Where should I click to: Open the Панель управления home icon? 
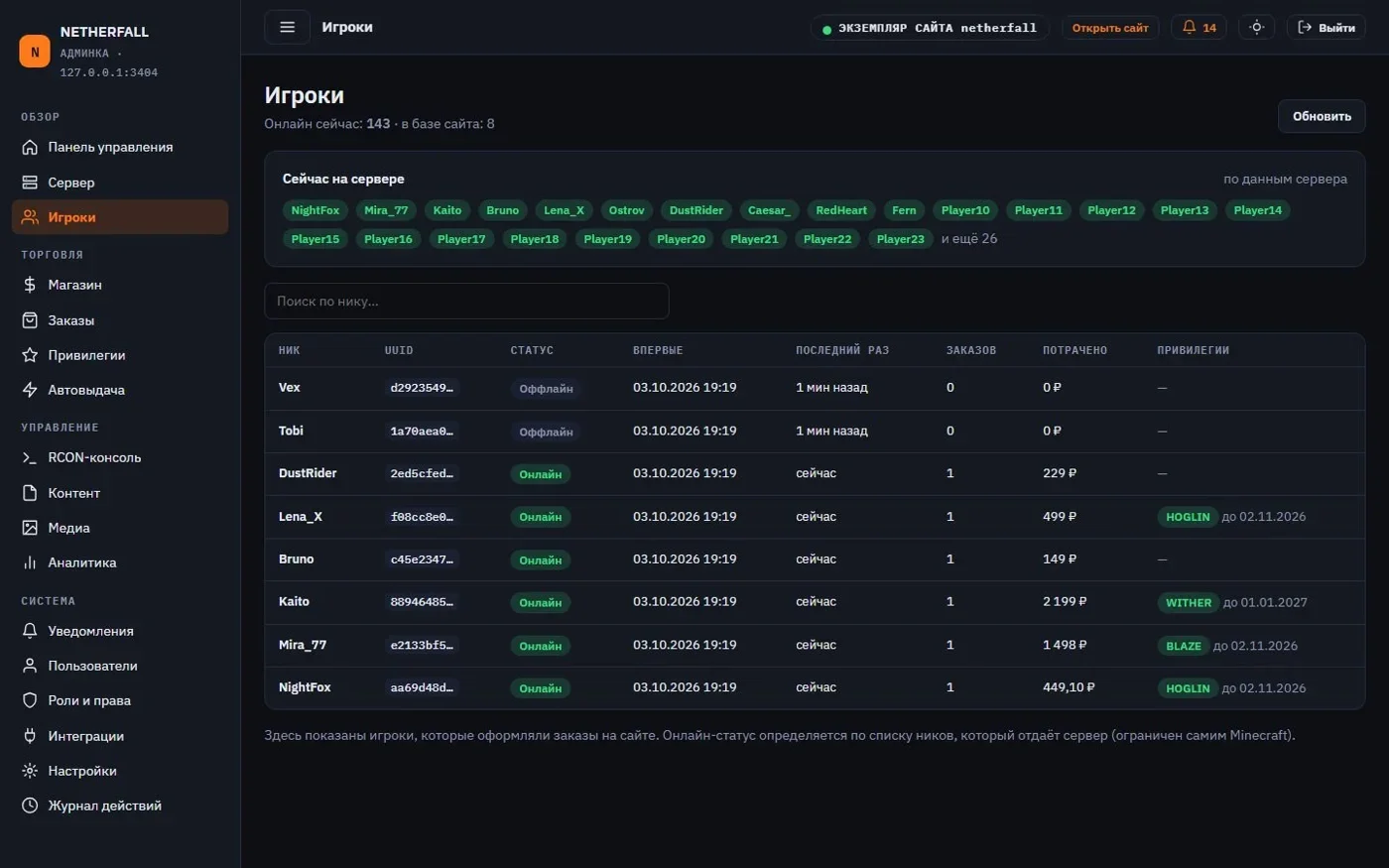point(30,147)
